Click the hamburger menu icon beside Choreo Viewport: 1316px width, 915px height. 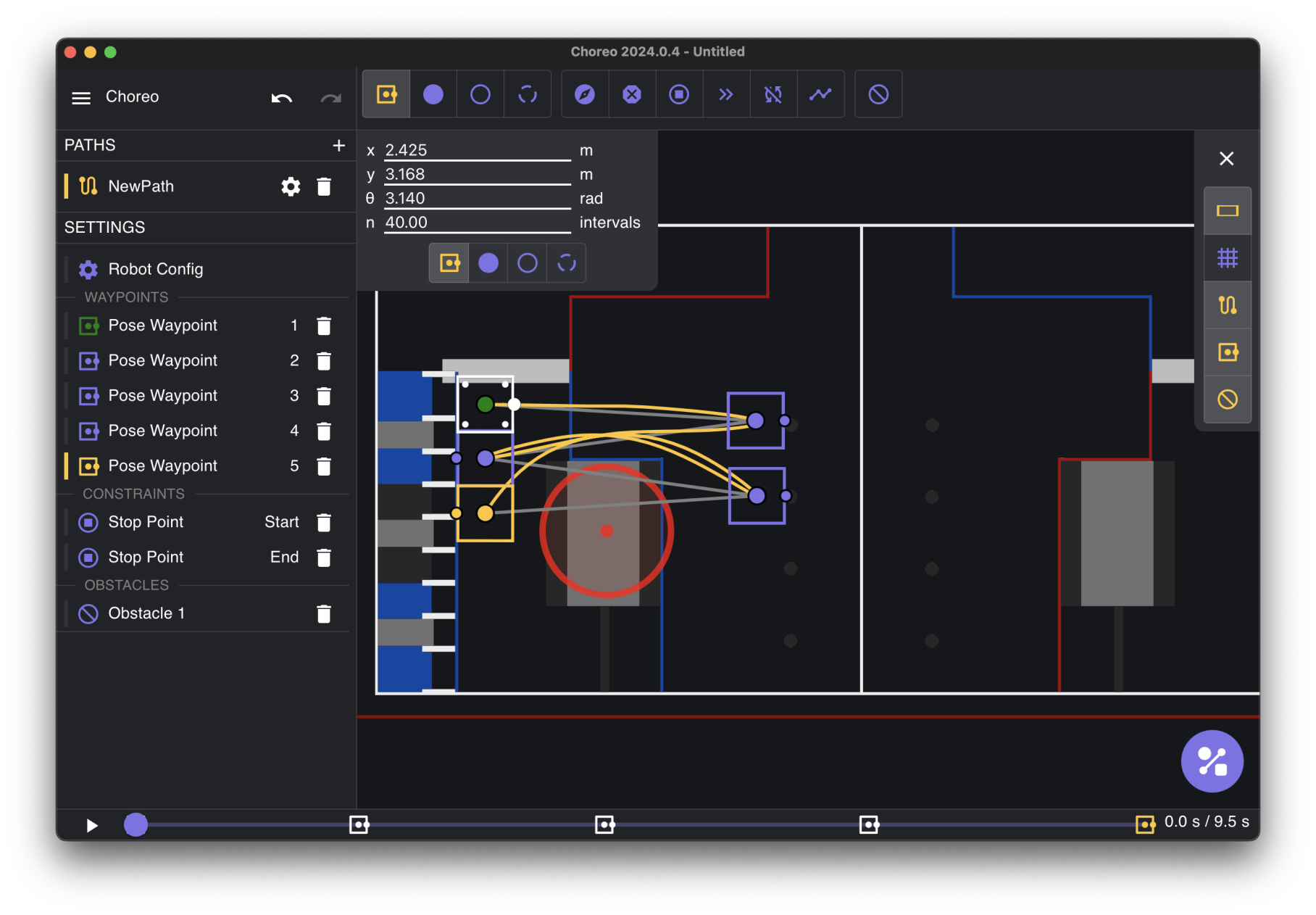[x=81, y=97]
